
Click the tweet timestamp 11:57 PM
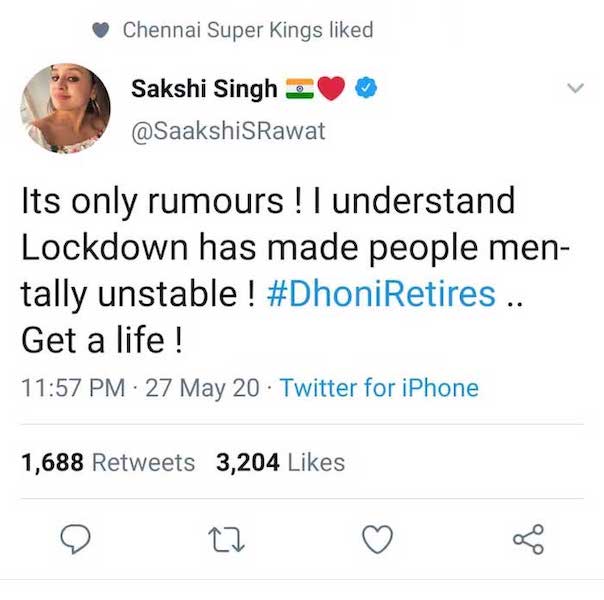coord(74,388)
